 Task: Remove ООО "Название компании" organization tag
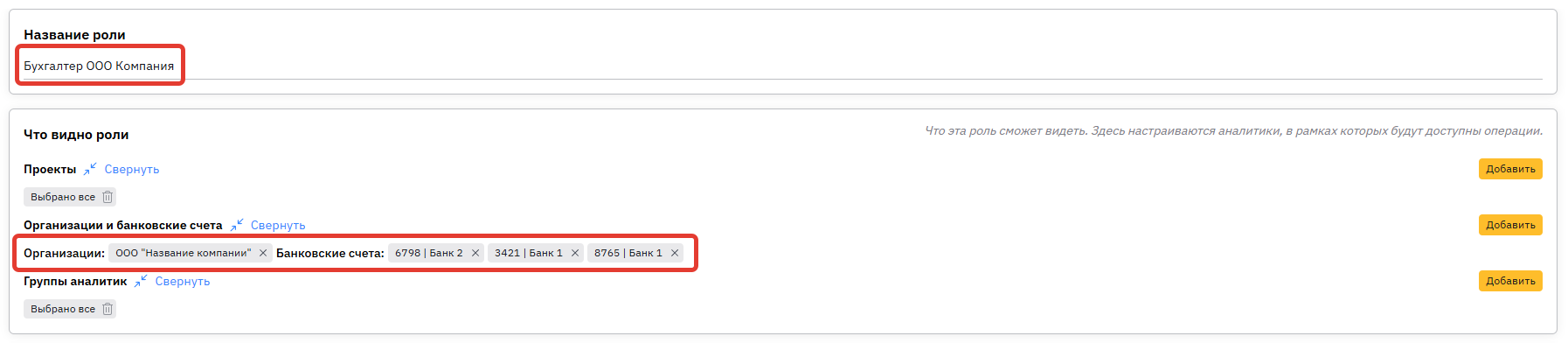tap(263, 253)
